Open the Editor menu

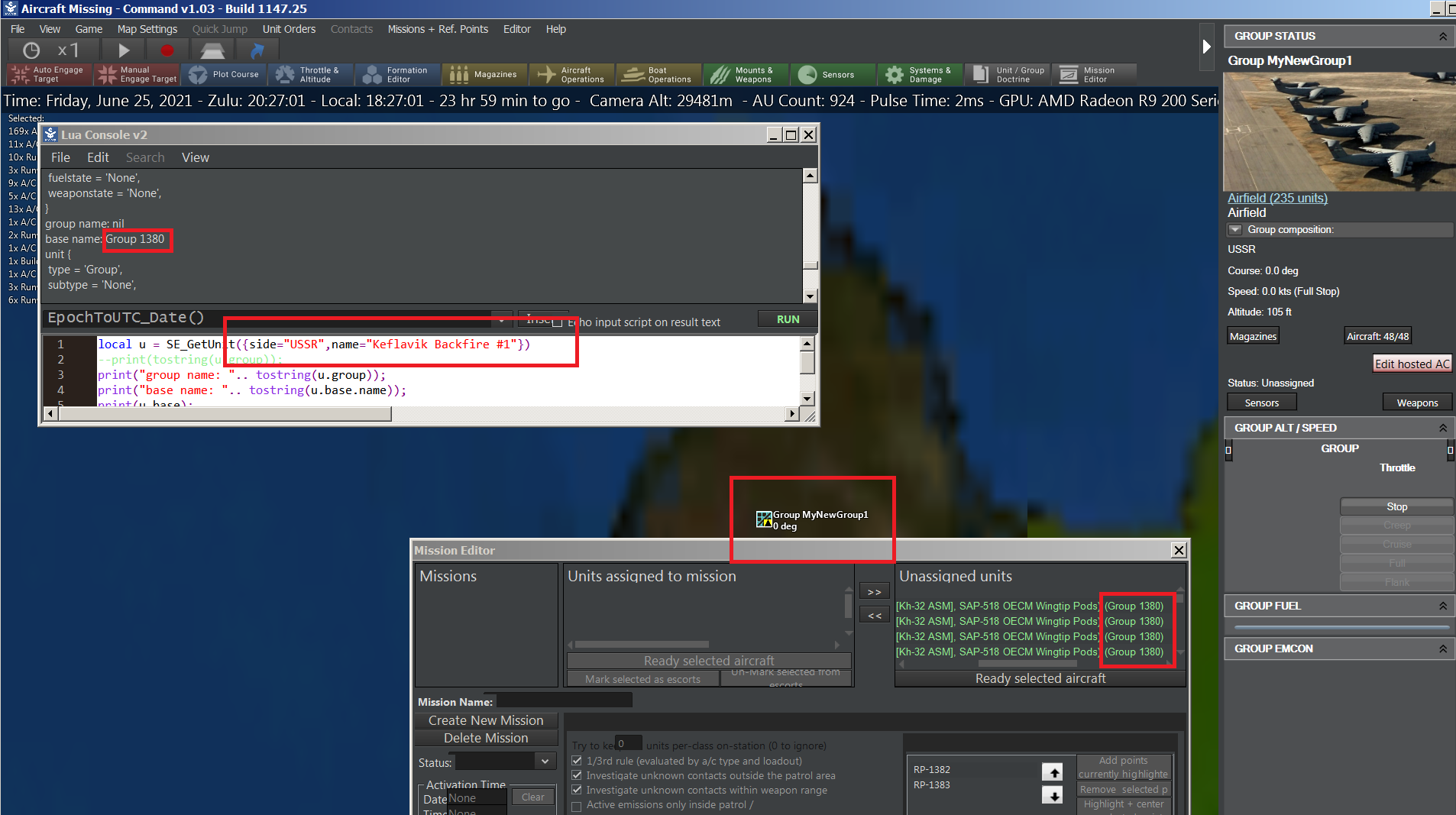point(516,29)
